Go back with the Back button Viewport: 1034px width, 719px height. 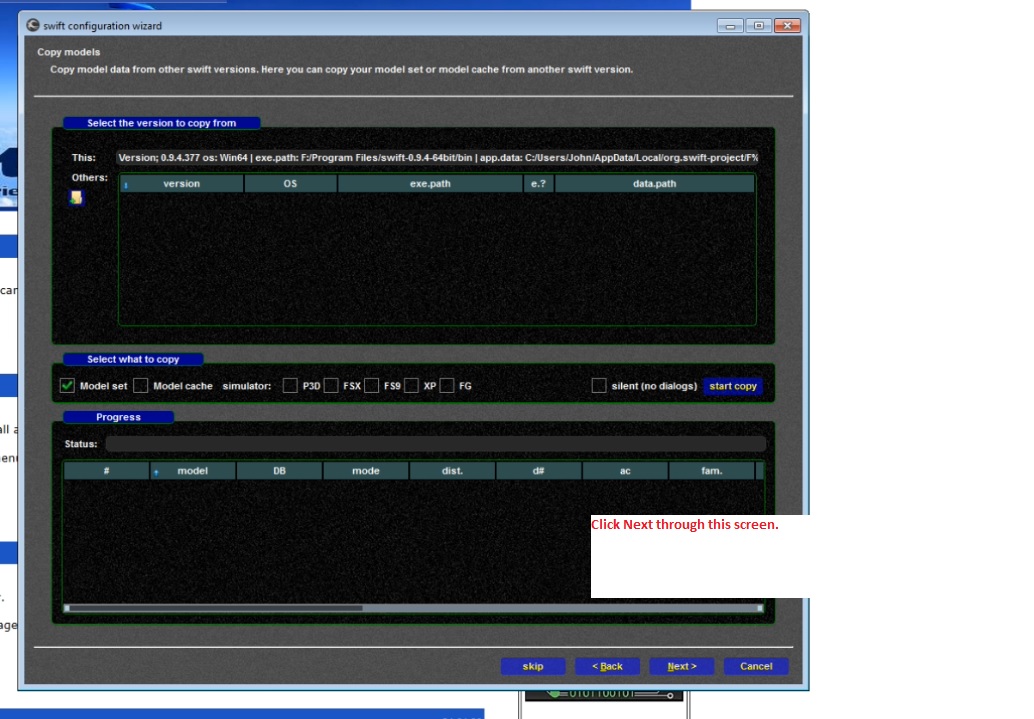(607, 666)
